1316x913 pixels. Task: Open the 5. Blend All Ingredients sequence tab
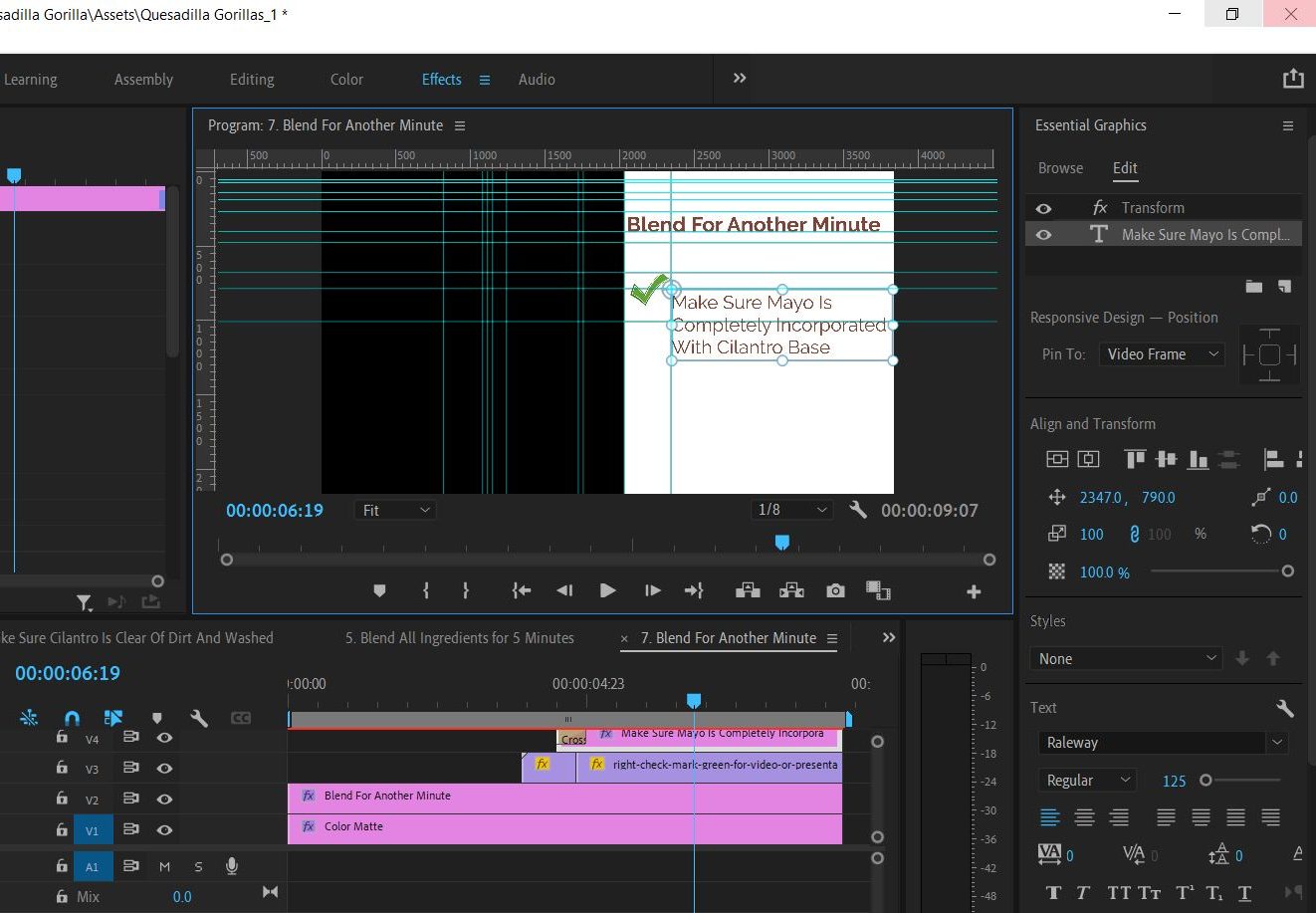(460, 638)
